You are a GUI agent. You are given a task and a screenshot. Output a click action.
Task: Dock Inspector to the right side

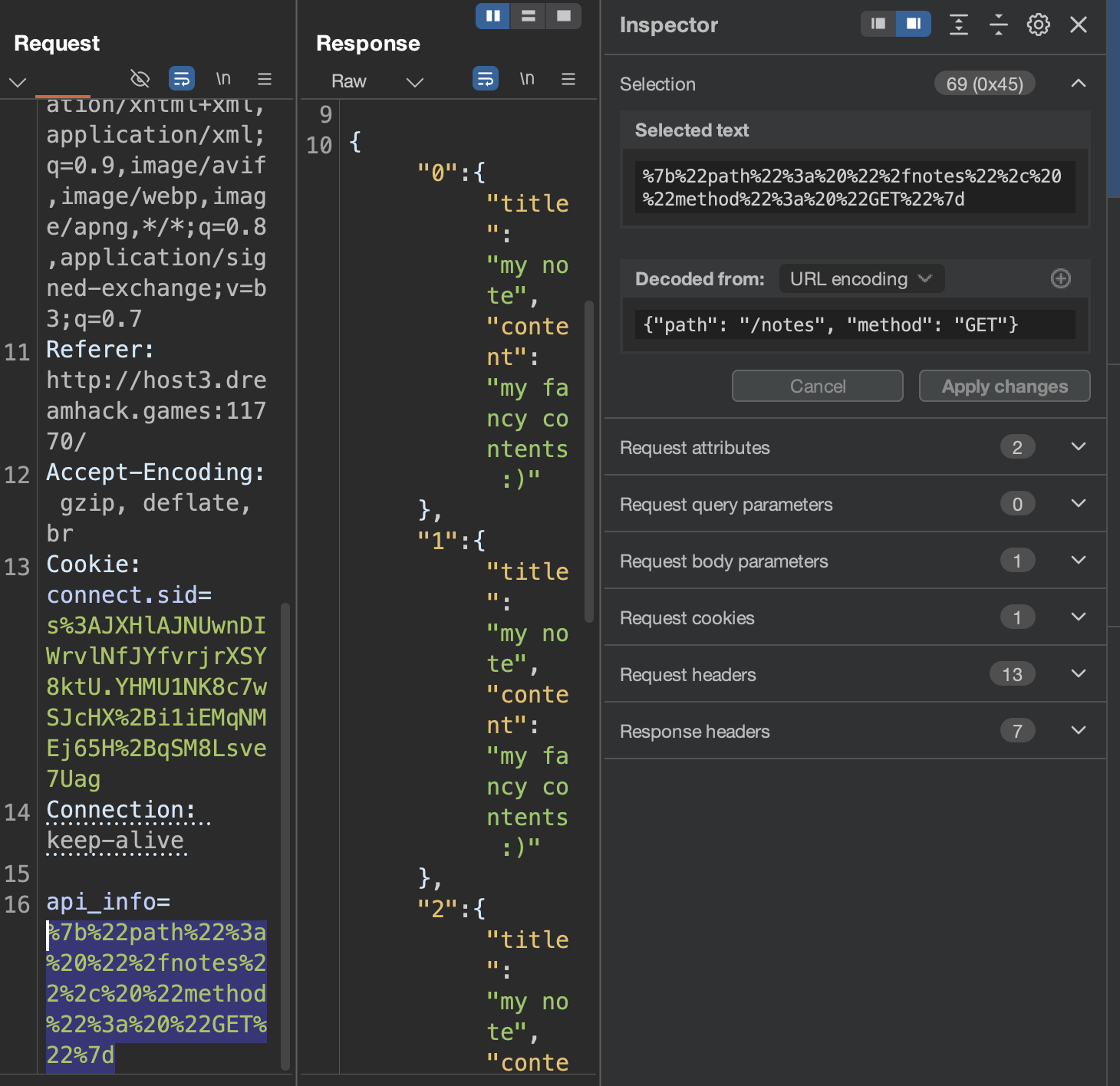913,24
